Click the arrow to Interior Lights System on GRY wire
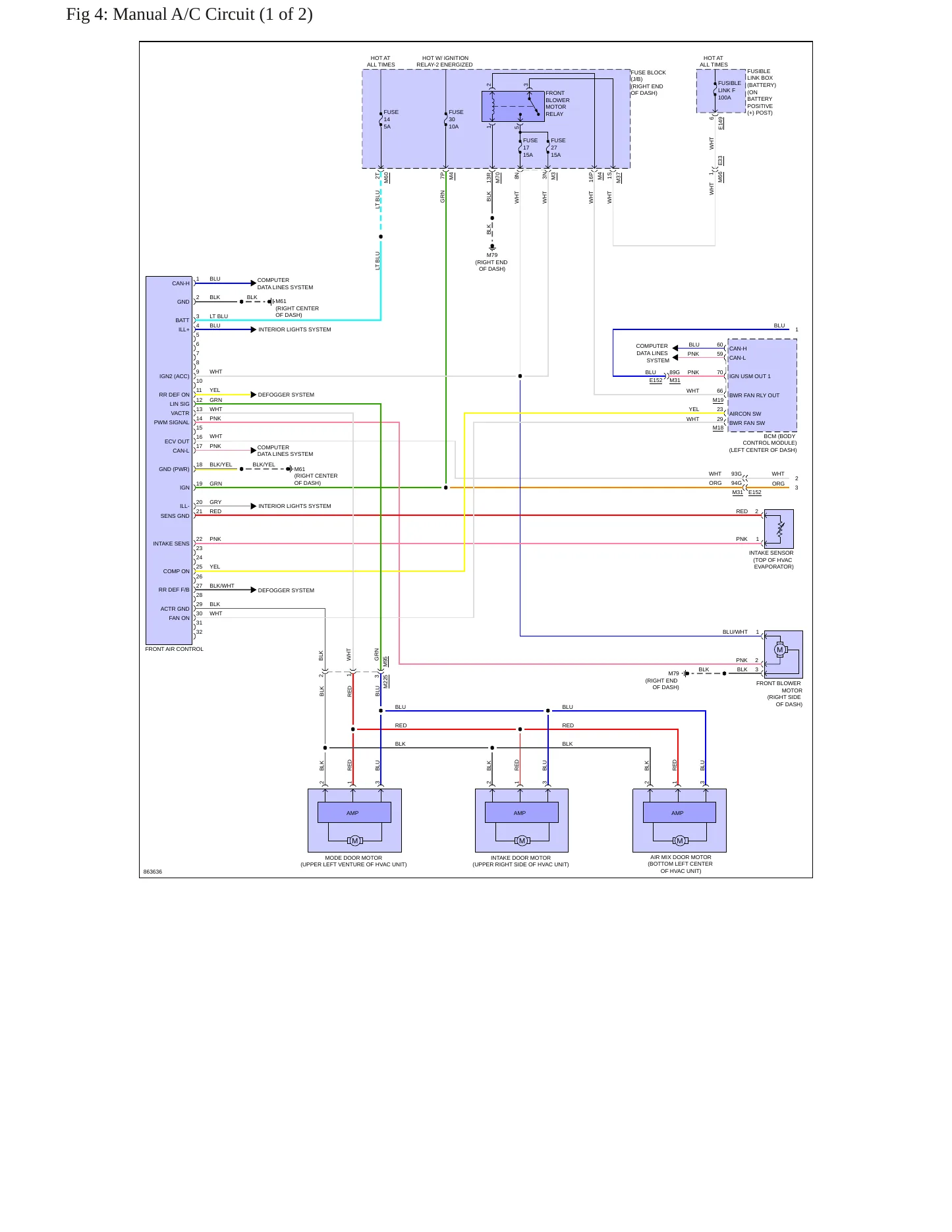The image size is (952, 1232). coord(253,506)
